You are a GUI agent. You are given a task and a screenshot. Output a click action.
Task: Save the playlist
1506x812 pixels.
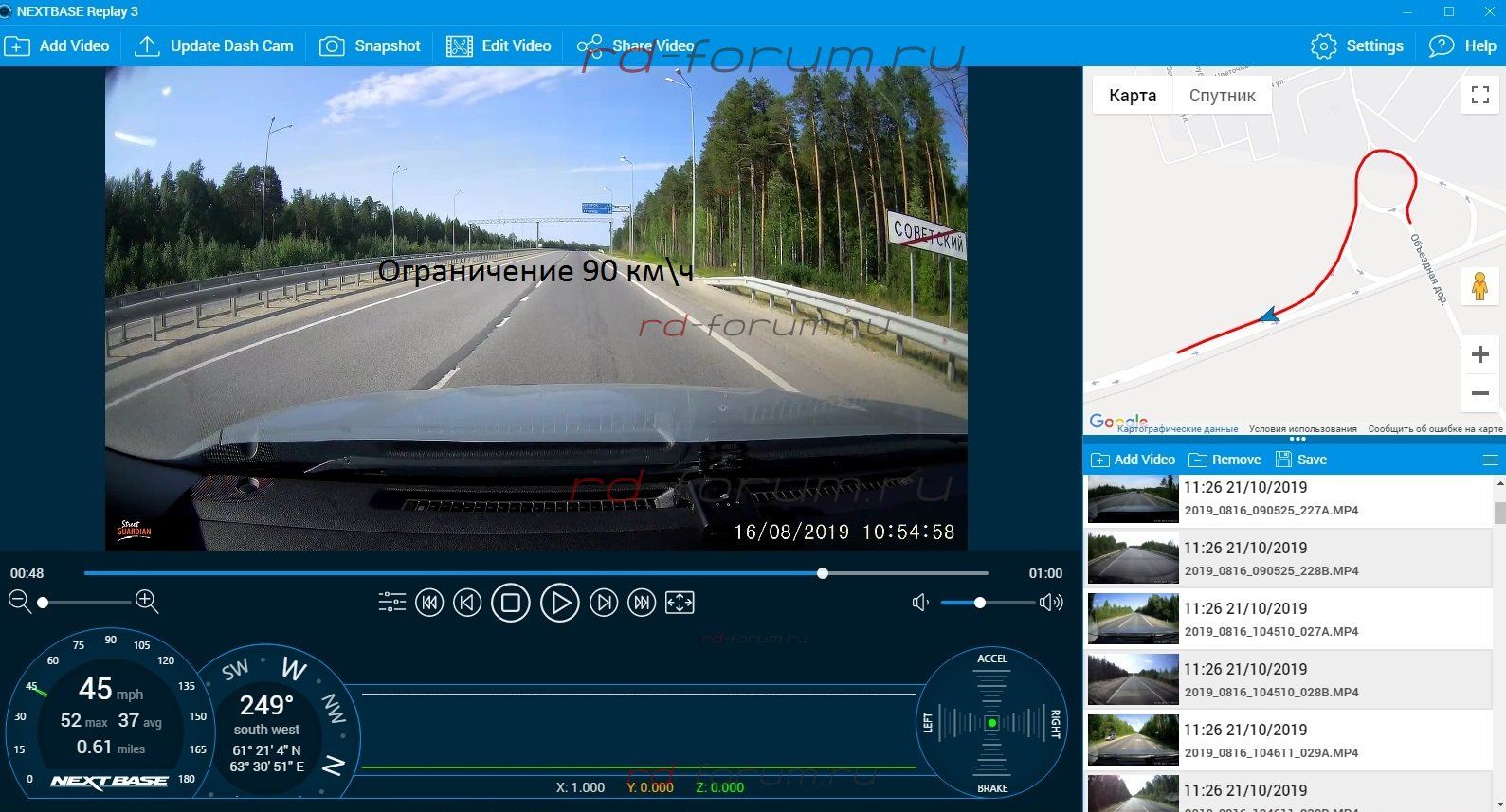click(x=1301, y=460)
